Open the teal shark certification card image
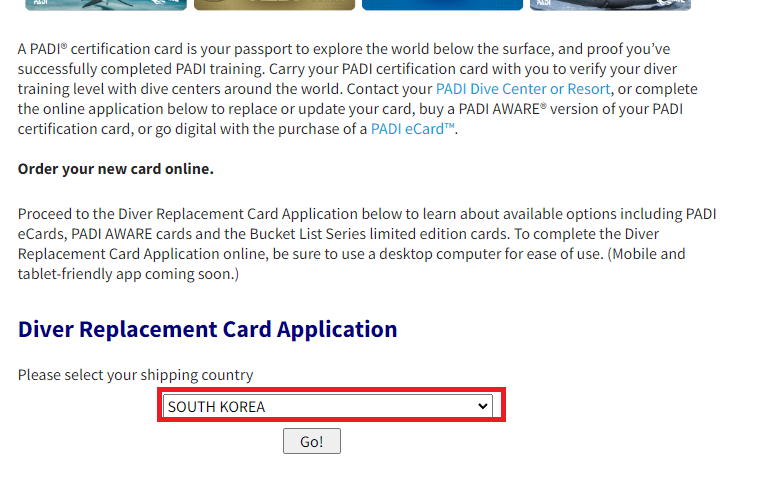The height and width of the screenshot is (481, 775). 106,4
